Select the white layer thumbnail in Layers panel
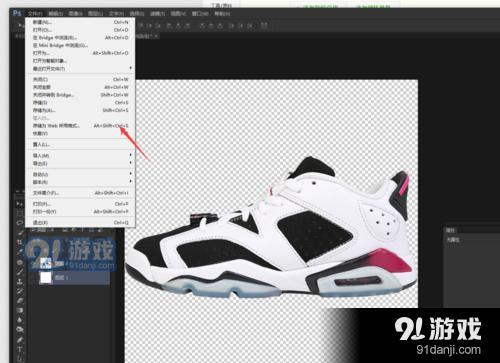Viewport: 500px width, 363px height. click(x=46, y=277)
